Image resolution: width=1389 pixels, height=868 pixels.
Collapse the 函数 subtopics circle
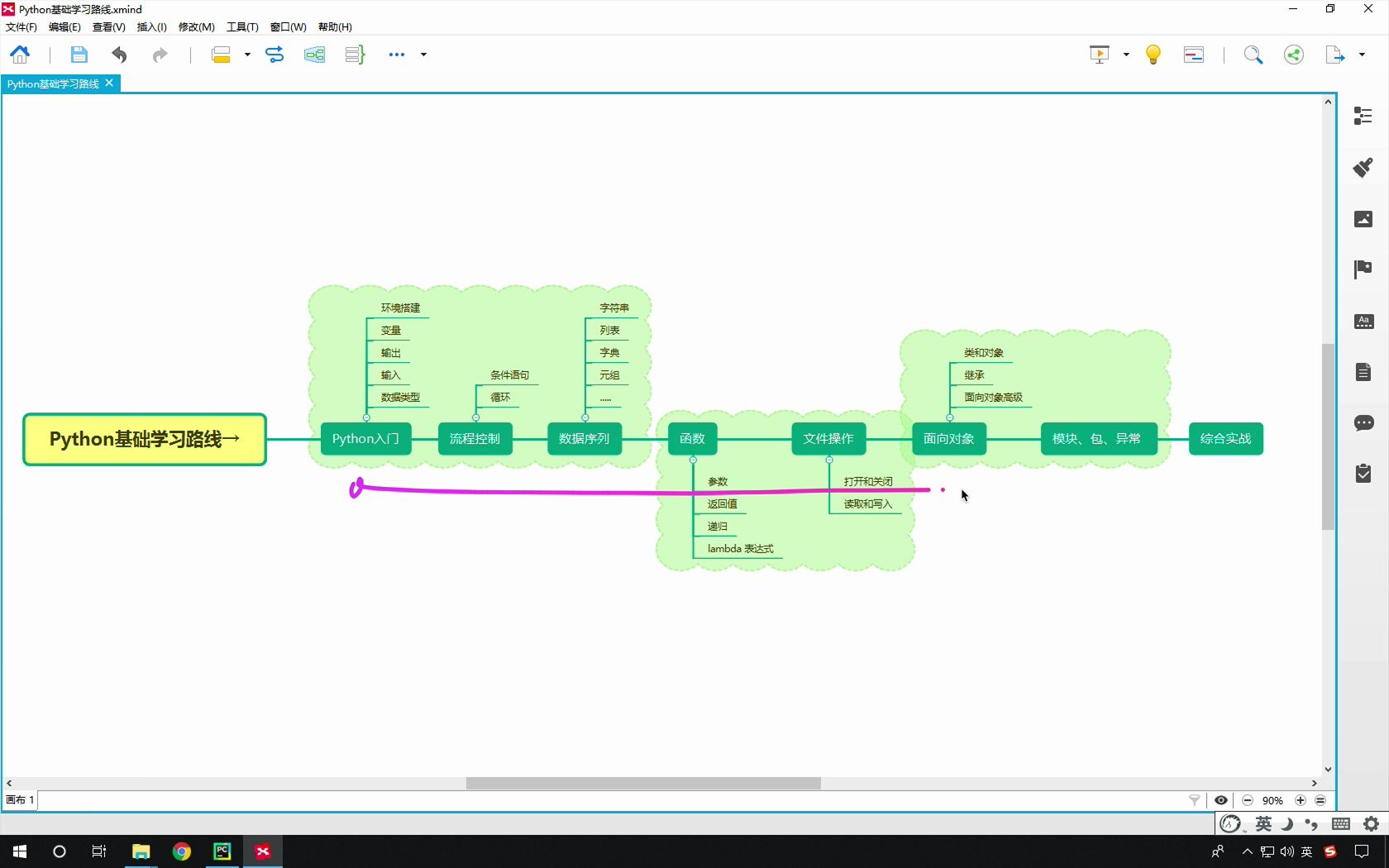(693, 460)
